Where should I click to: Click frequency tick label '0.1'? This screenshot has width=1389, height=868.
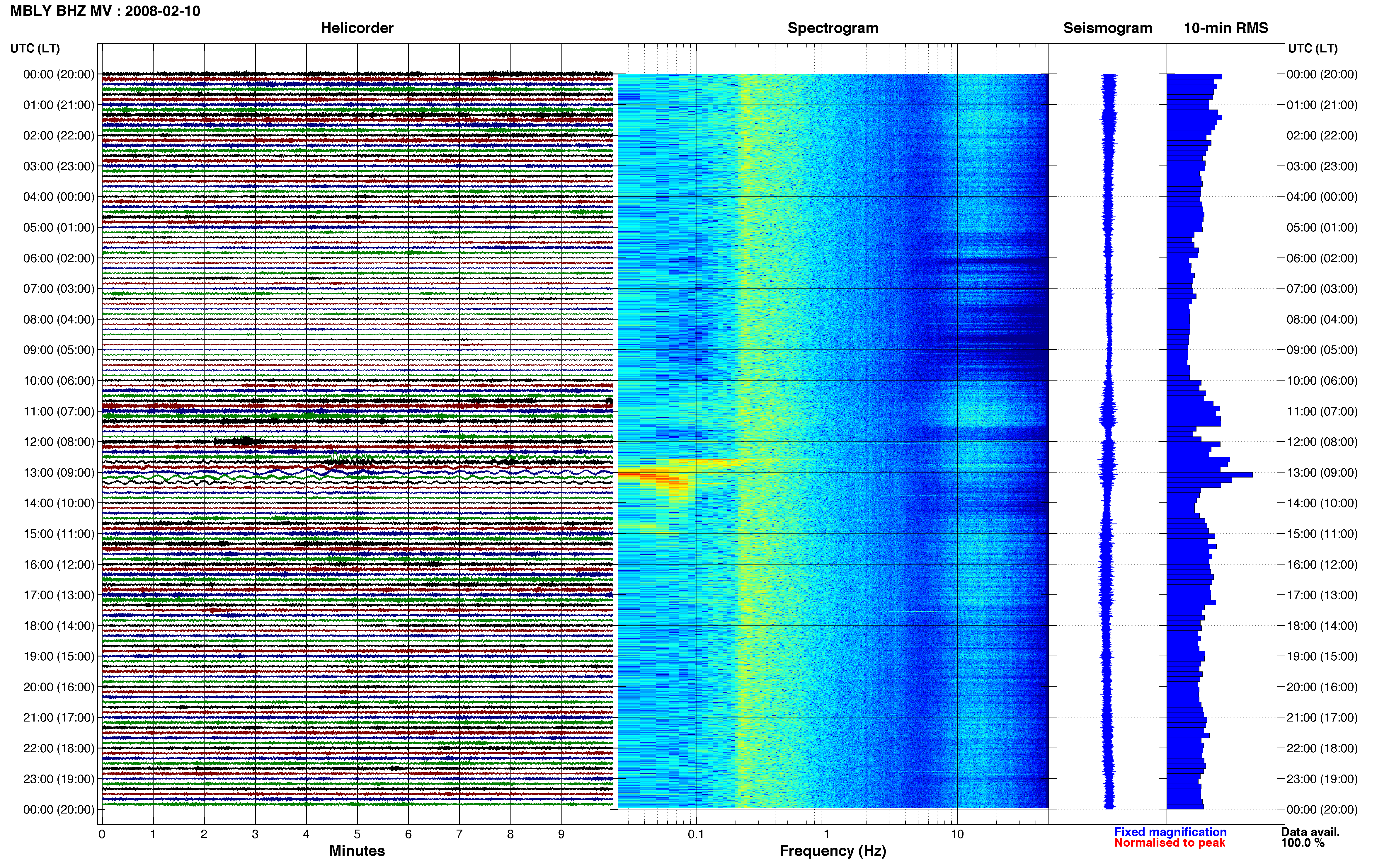pos(696,834)
